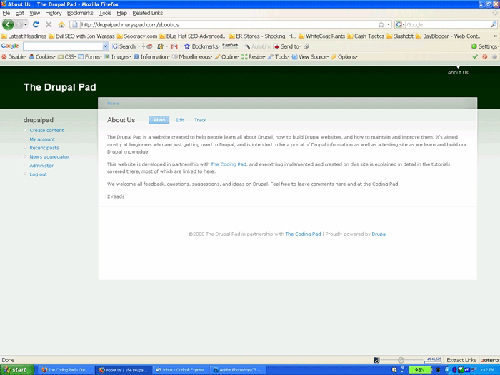The image size is (500, 375).
Task: Open the Slashdot bookmark folder
Action: pos(400,36)
